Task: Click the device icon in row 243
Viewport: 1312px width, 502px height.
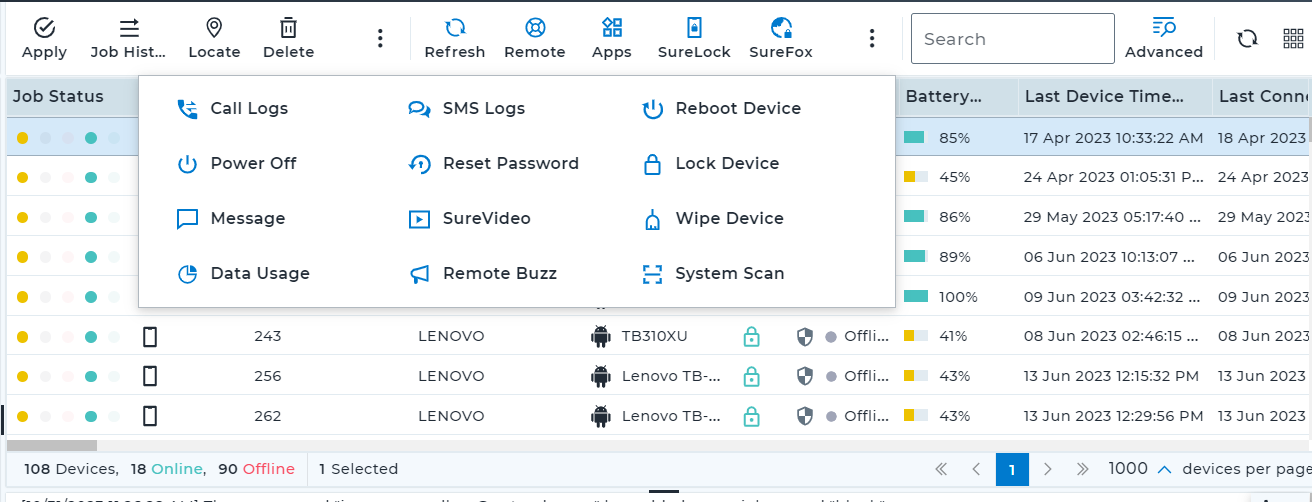Action: click(150, 336)
